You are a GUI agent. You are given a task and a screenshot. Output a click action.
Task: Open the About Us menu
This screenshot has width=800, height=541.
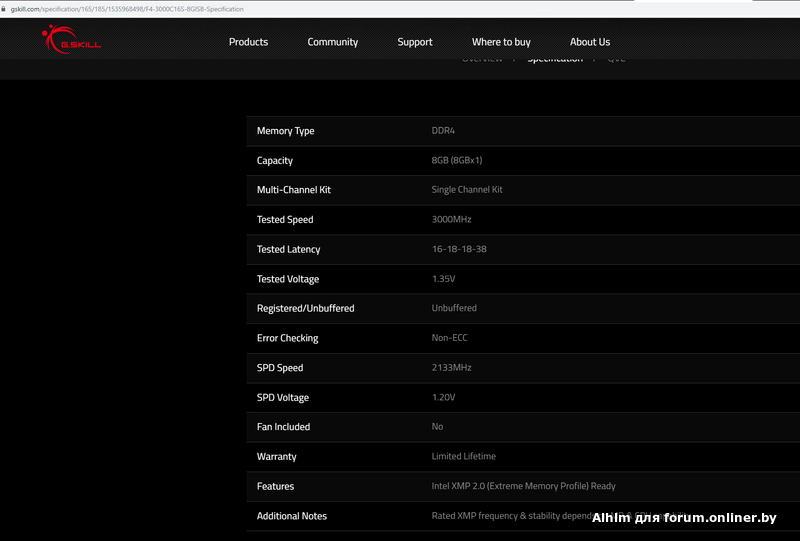(589, 42)
